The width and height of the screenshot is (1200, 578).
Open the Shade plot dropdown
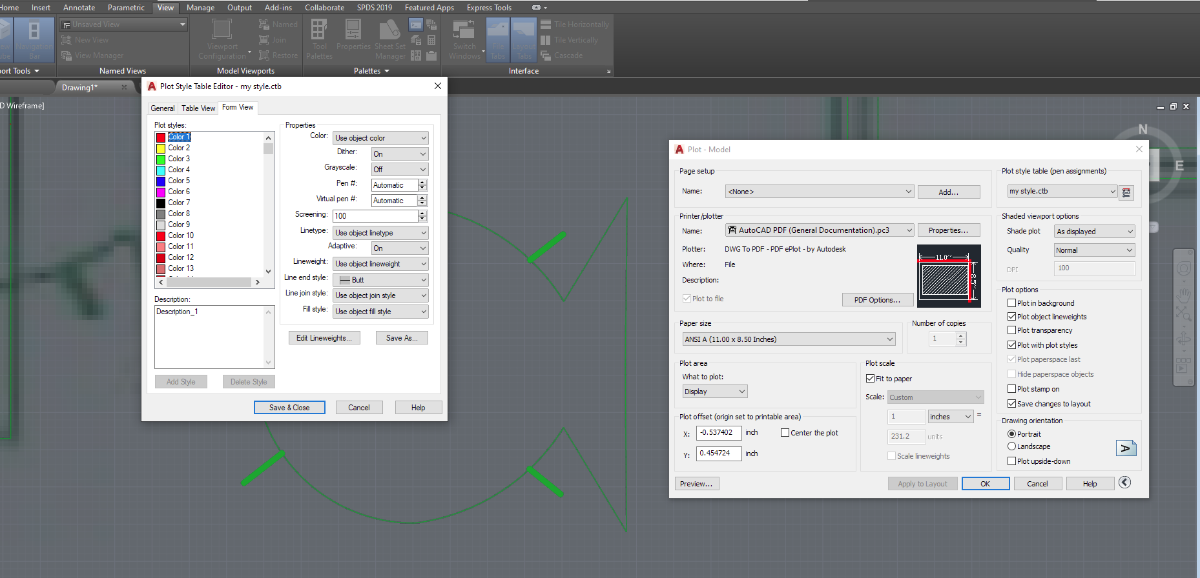click(1095, 231)
